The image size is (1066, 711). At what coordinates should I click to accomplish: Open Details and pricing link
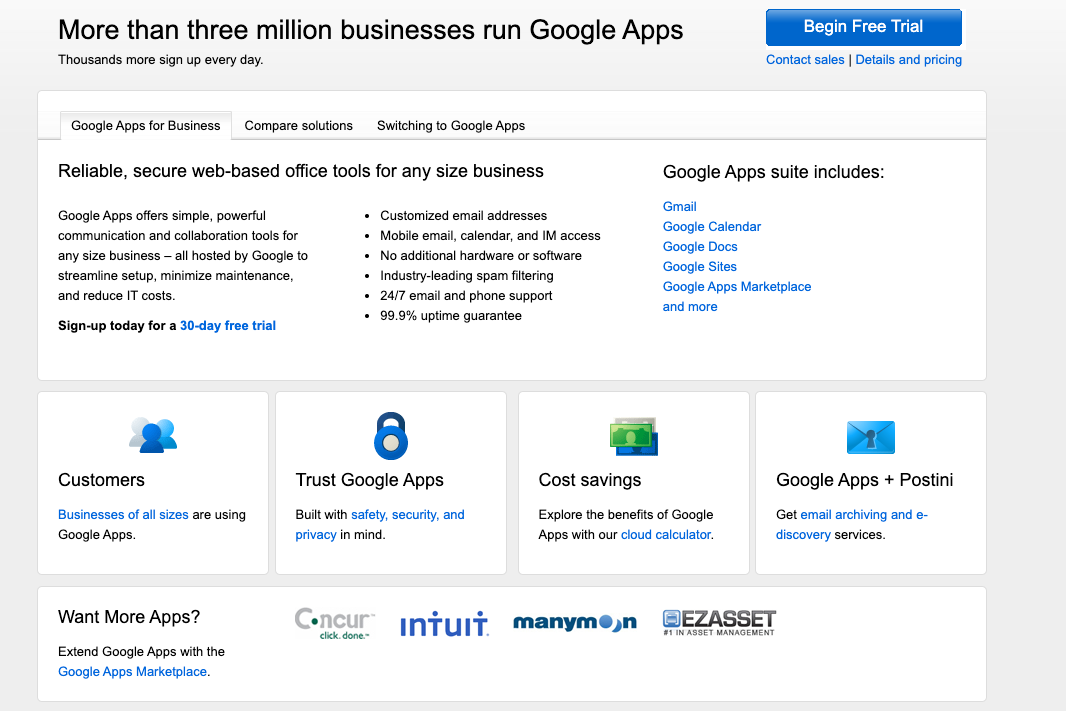(x=908, y=60)
